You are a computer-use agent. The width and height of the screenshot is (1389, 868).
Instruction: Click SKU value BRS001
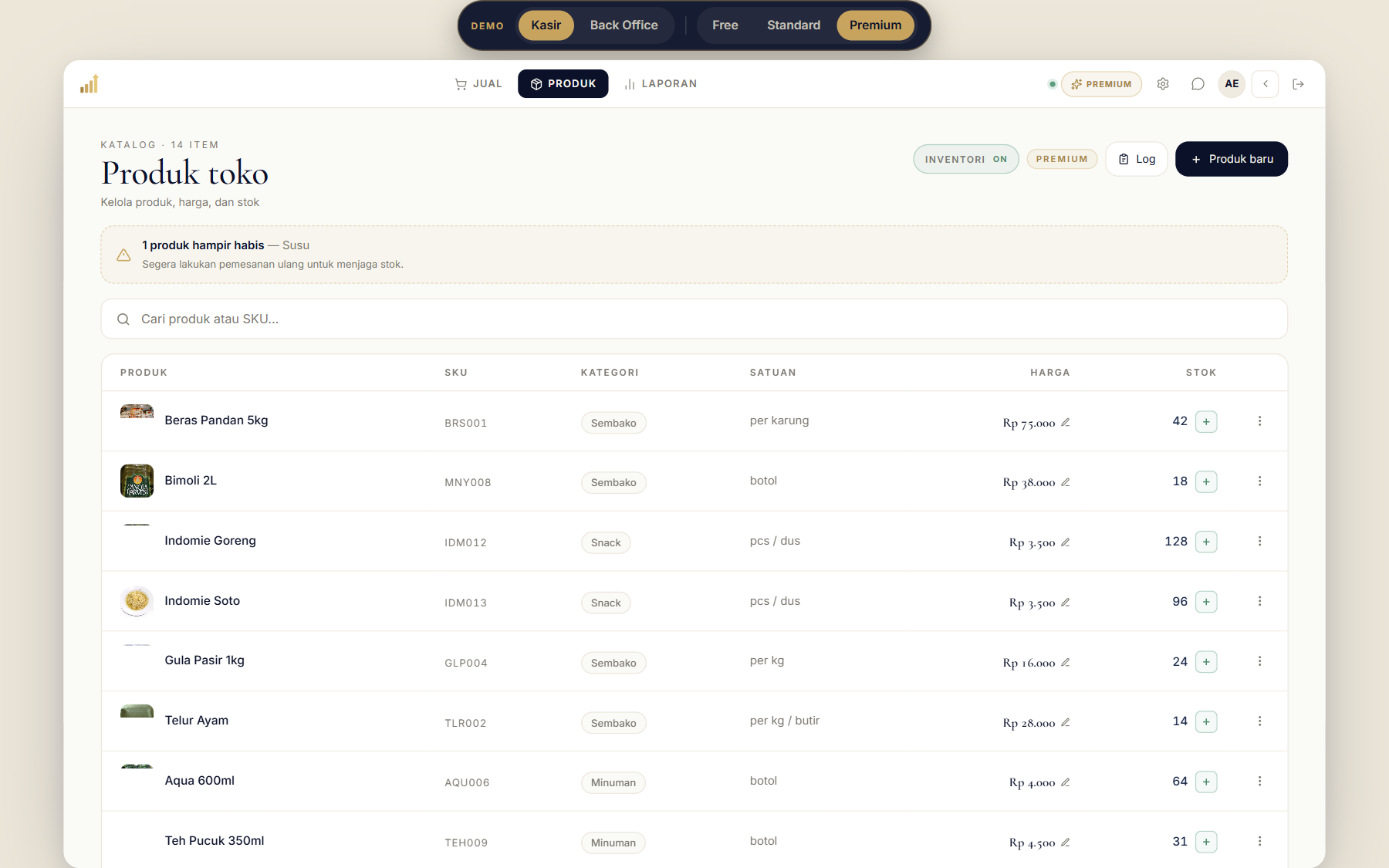click(466, 423)
